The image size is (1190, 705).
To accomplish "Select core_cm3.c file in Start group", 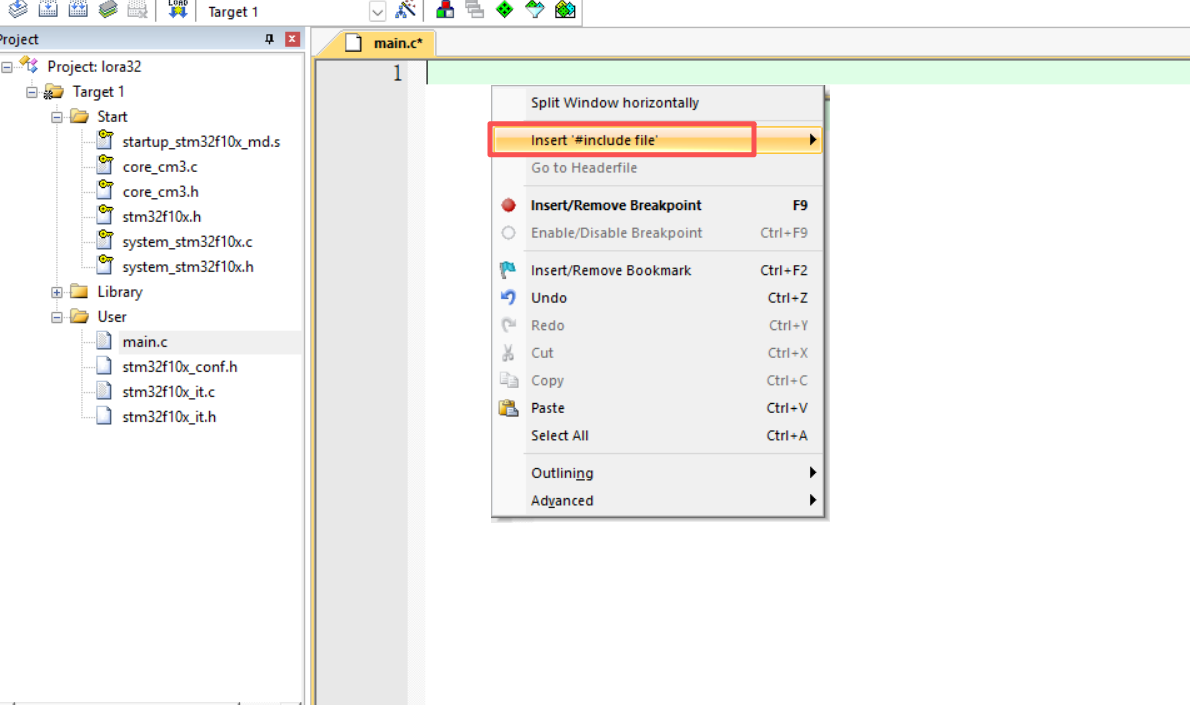I will 160,167.
